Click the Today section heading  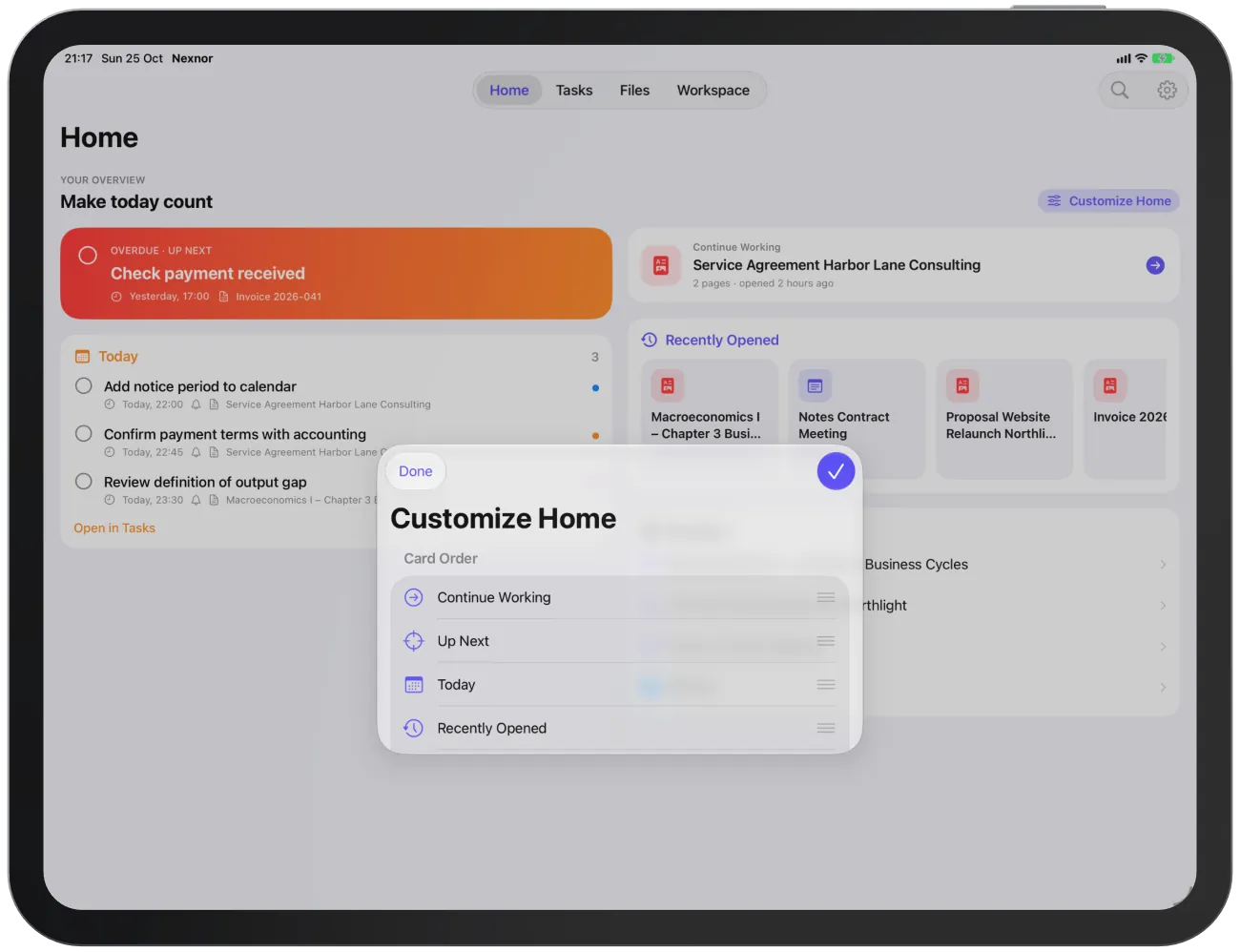[x=118, y=356]
